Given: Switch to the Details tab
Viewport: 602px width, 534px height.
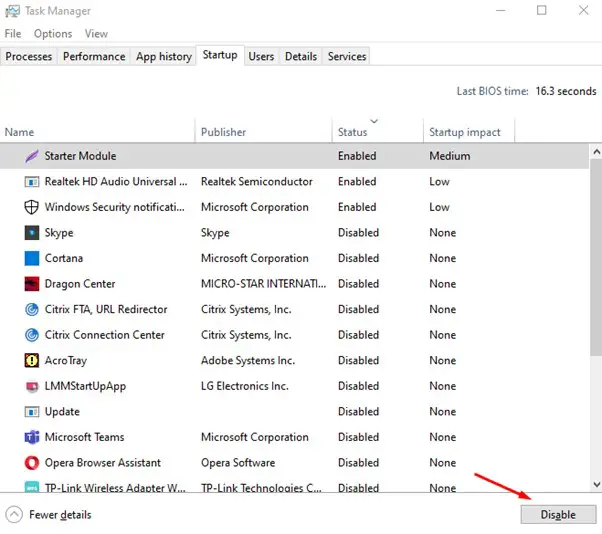Looking at the screenshot, I should tap(301, 56).
